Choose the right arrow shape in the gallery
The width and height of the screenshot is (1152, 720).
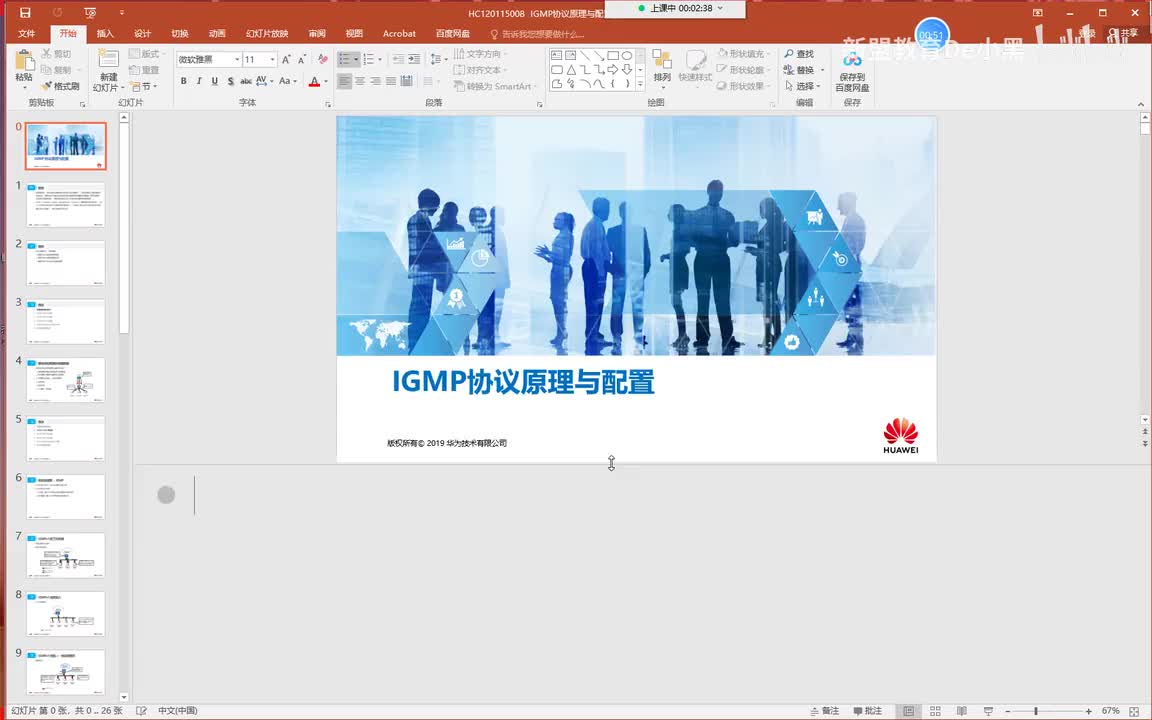tap(613, 70)
